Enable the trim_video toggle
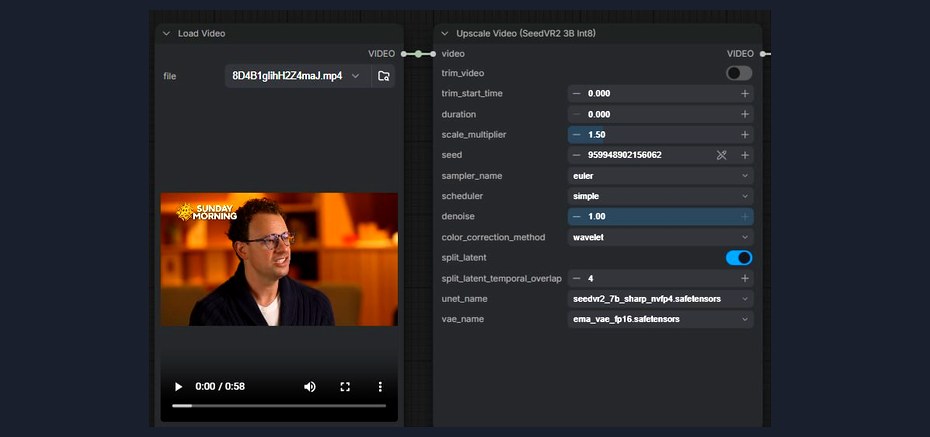The image size is (930, 437). (739, 73)
